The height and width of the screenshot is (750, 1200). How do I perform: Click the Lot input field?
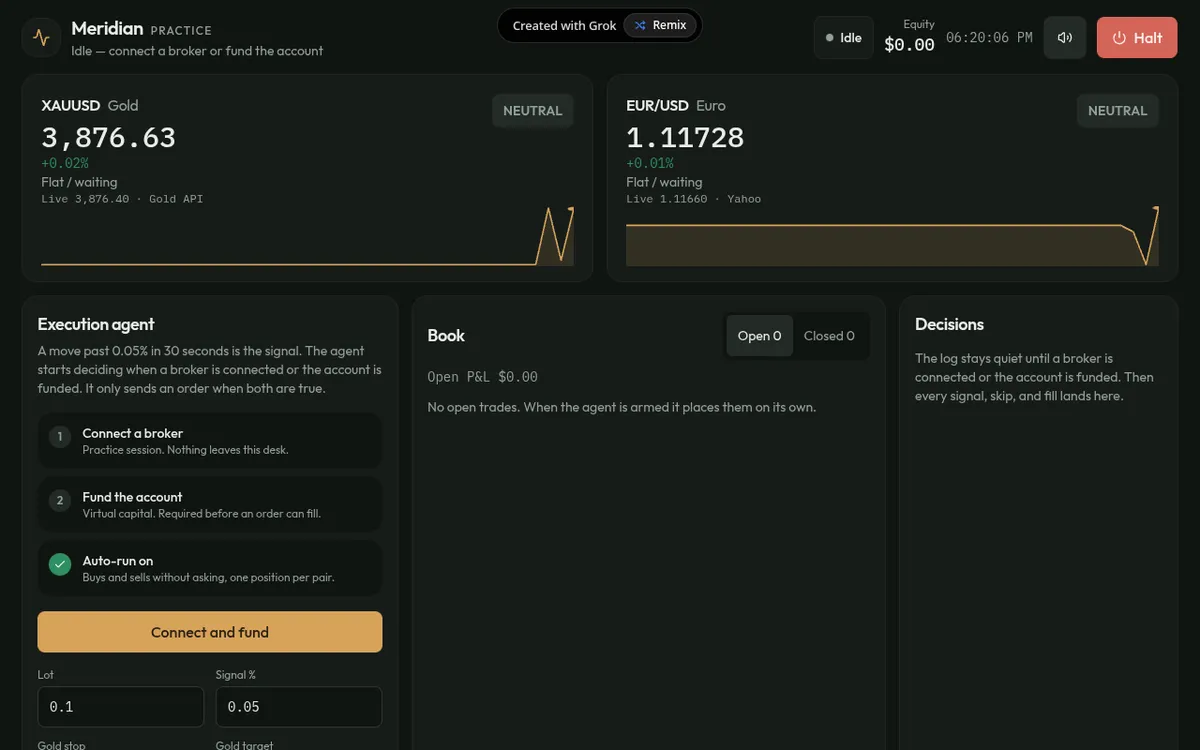[x=121, y=707]
